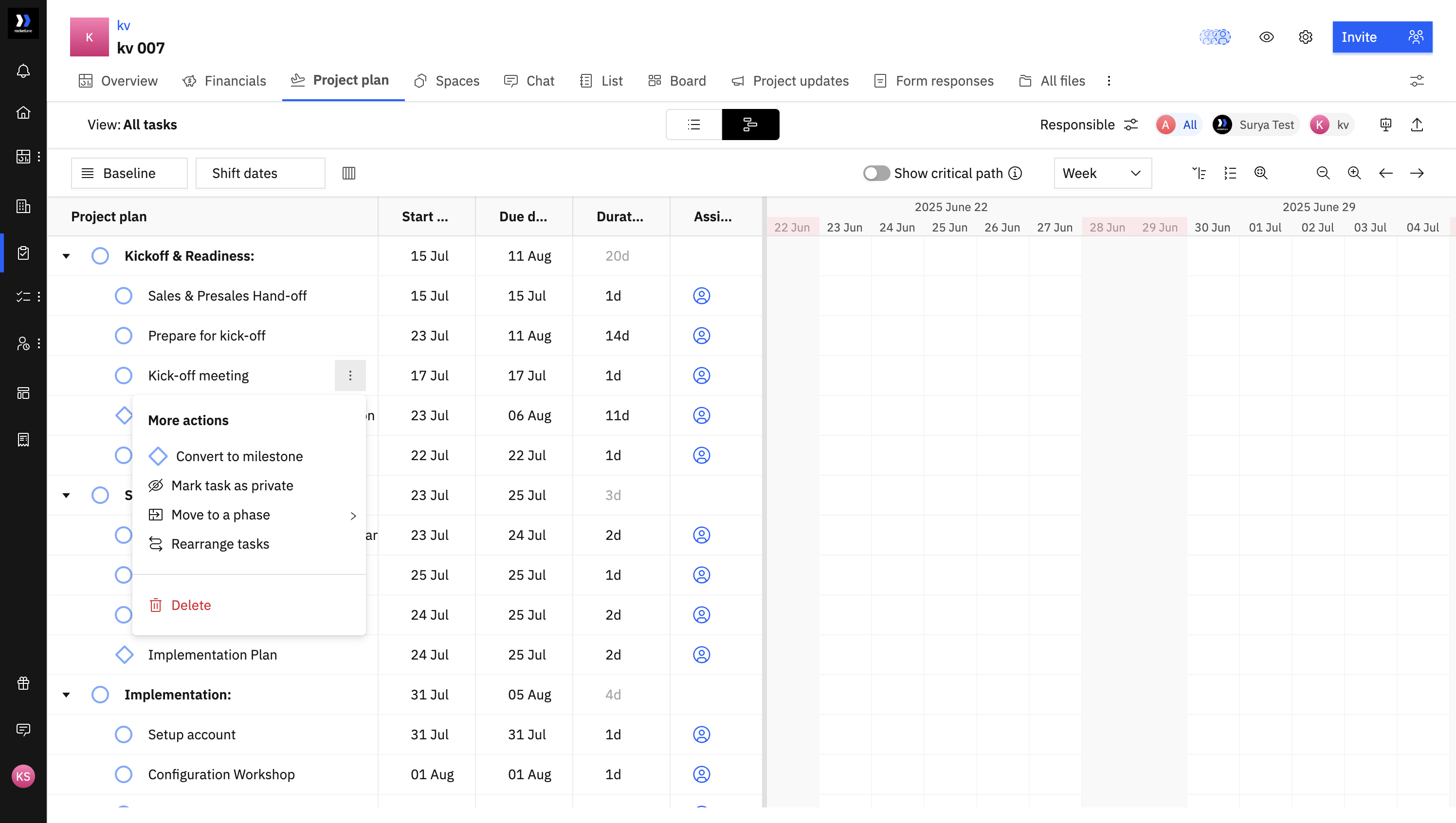Open project settings gear icon

[1305, 37]
